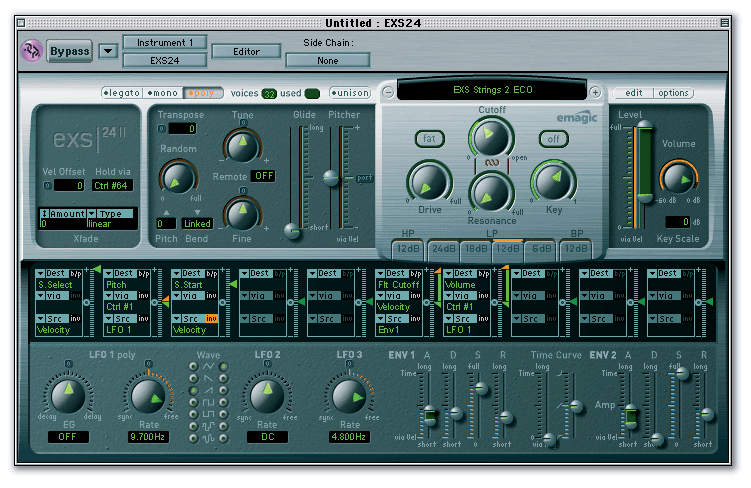The height and width of the screenshot is (488, 751).
Task: Select the 6dB LP filter slope
Action: (541, 249)
